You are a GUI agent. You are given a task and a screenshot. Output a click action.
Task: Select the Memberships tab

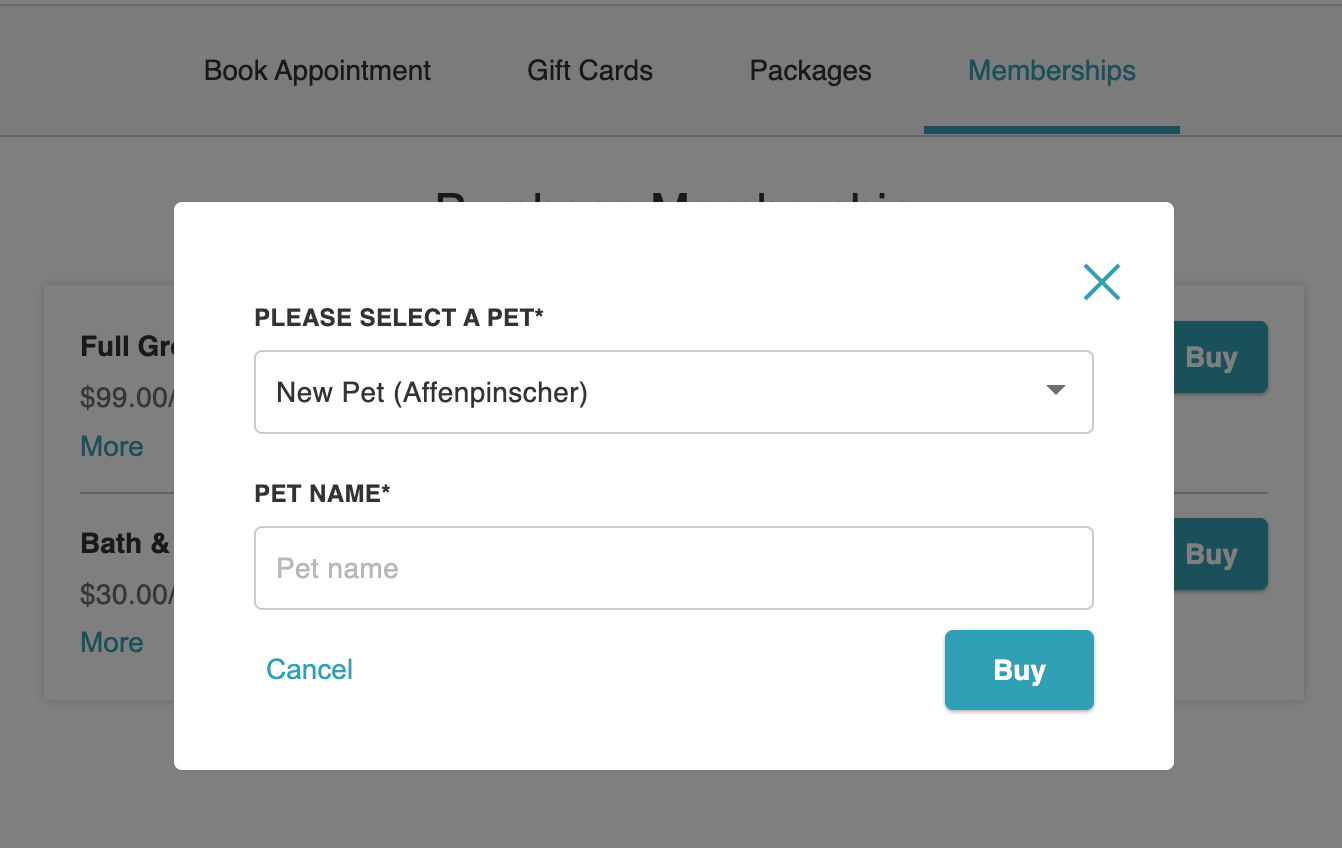1052,71
